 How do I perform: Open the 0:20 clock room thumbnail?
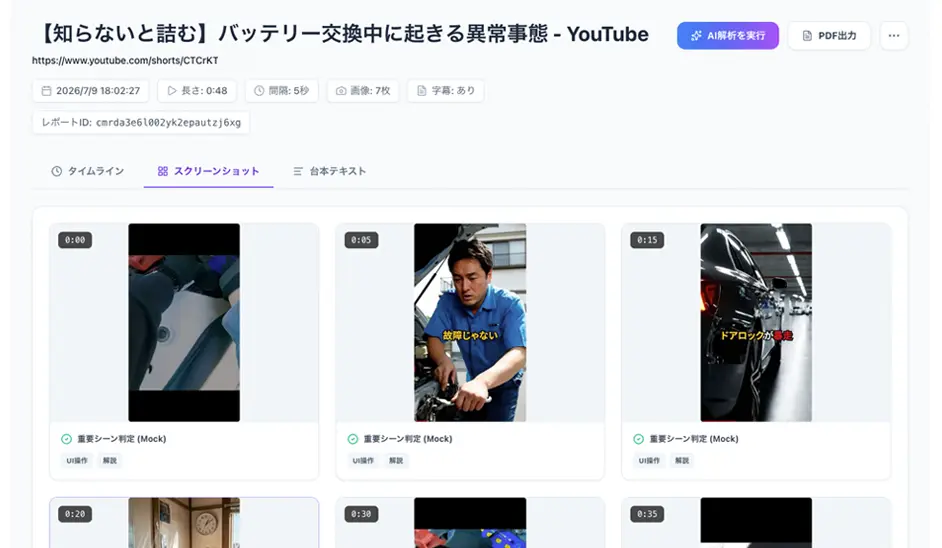184,522
